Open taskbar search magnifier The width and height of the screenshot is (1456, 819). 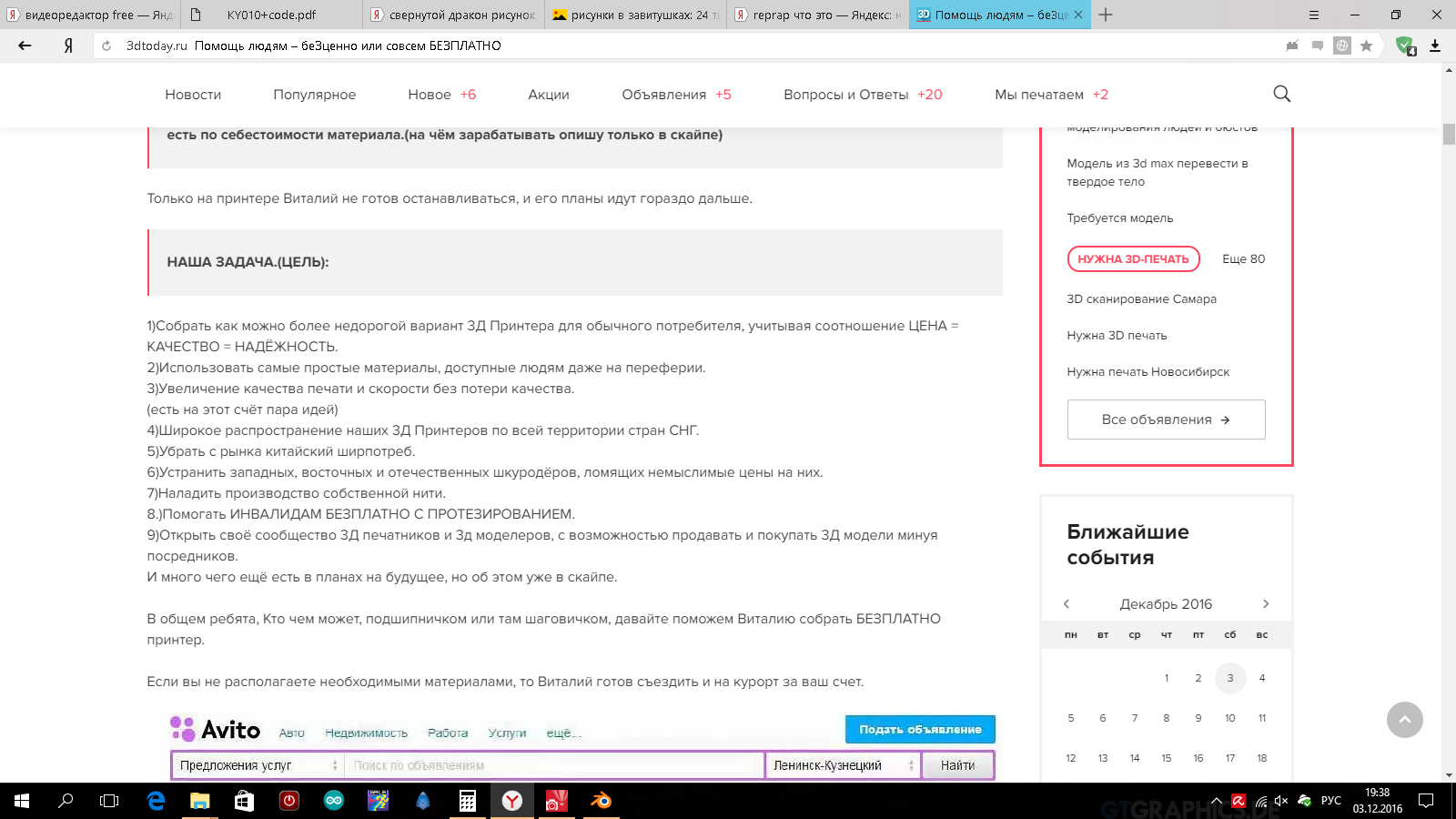[x=66, y=801]
